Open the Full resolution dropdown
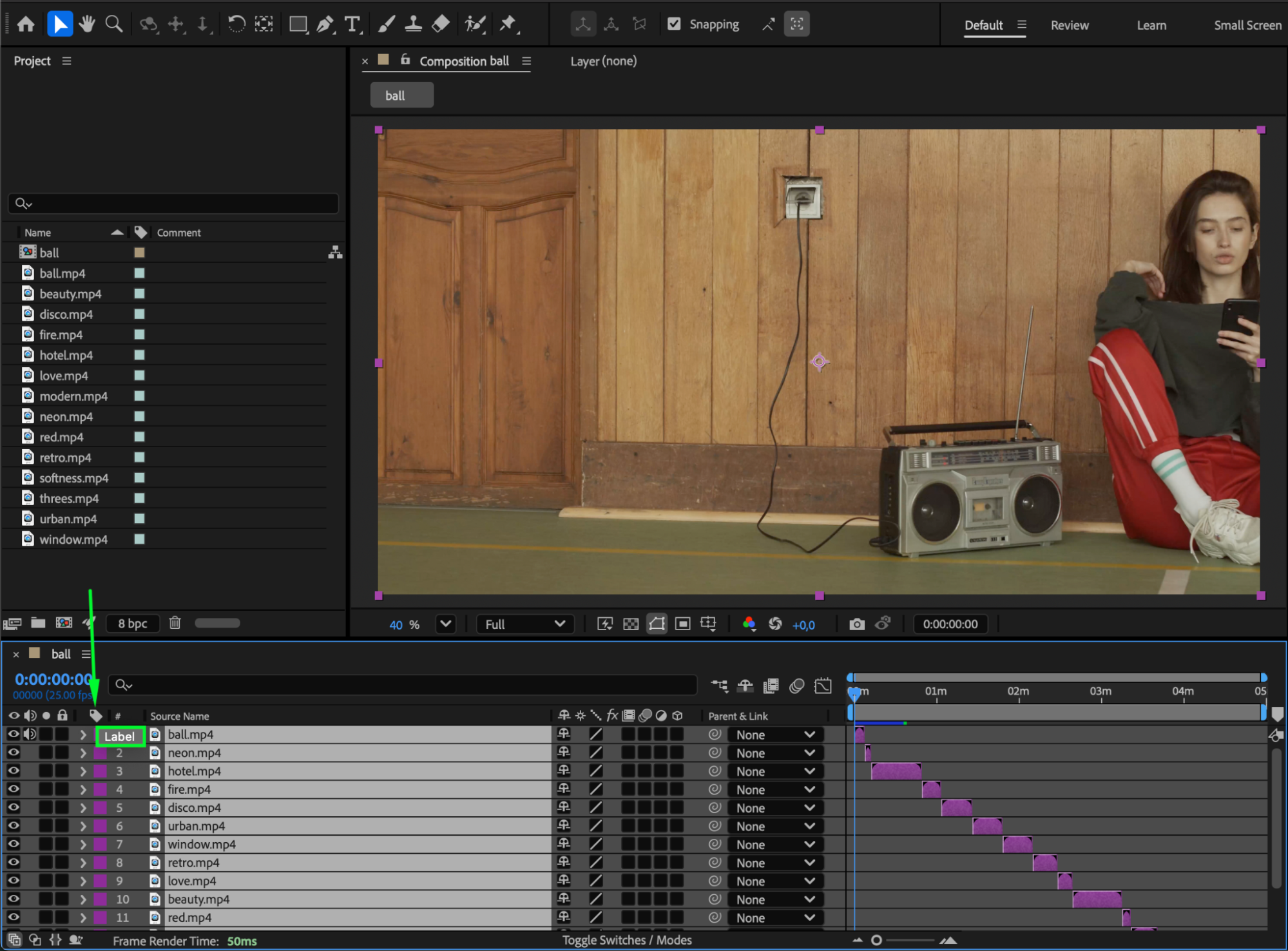This screenshot has width=1288, height=951. pyautogui.click(x=524, y=624)
